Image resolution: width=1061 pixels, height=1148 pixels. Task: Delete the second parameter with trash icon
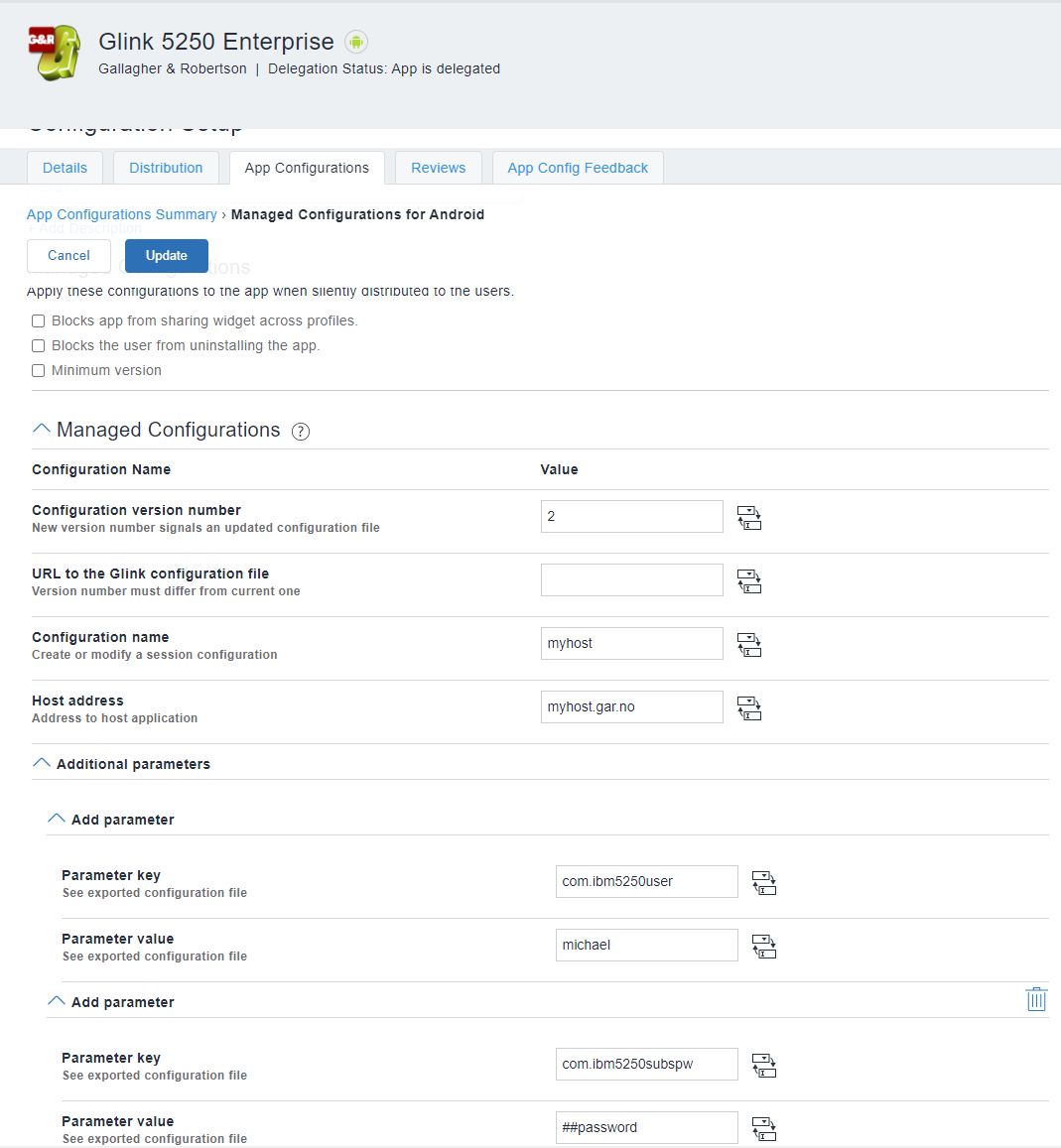[x=1035, y=999]
